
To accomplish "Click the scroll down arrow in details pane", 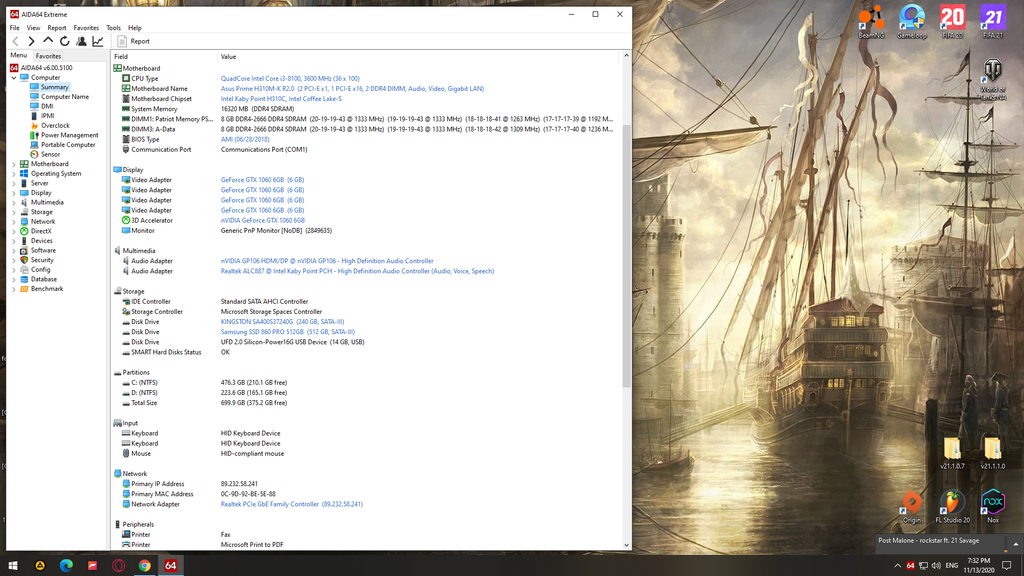I will tap(627, 545).
